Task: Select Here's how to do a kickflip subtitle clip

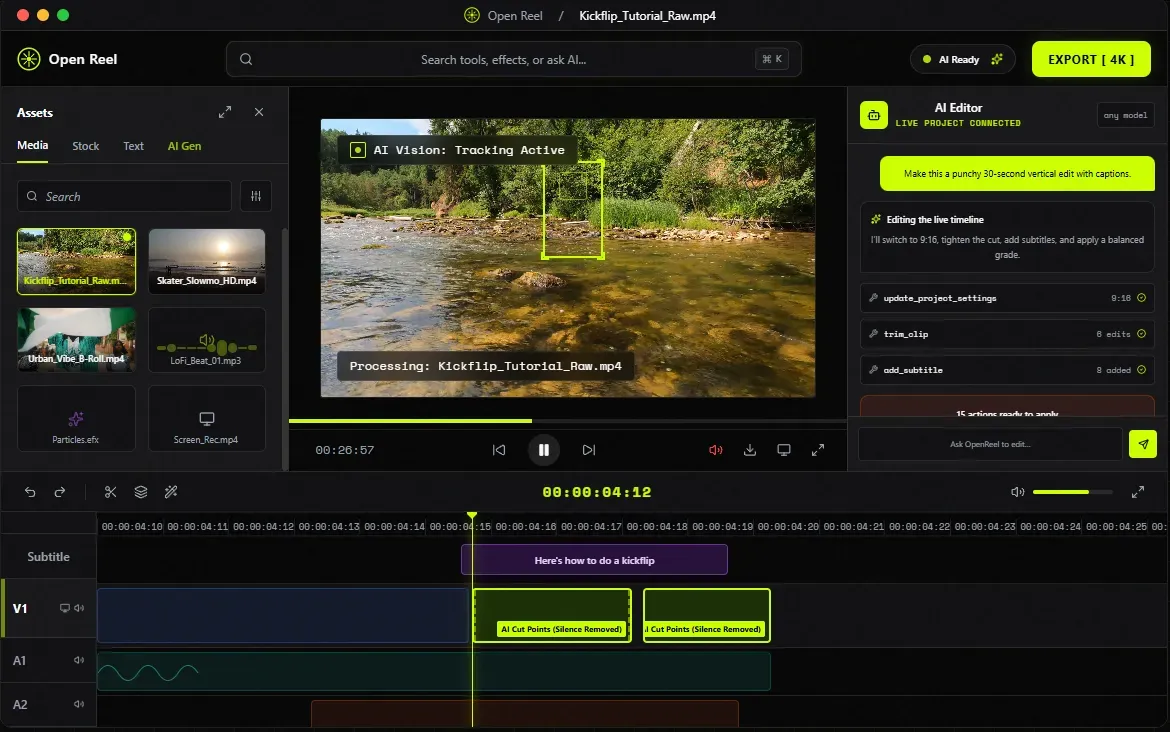Action: [x=594, y=560]
